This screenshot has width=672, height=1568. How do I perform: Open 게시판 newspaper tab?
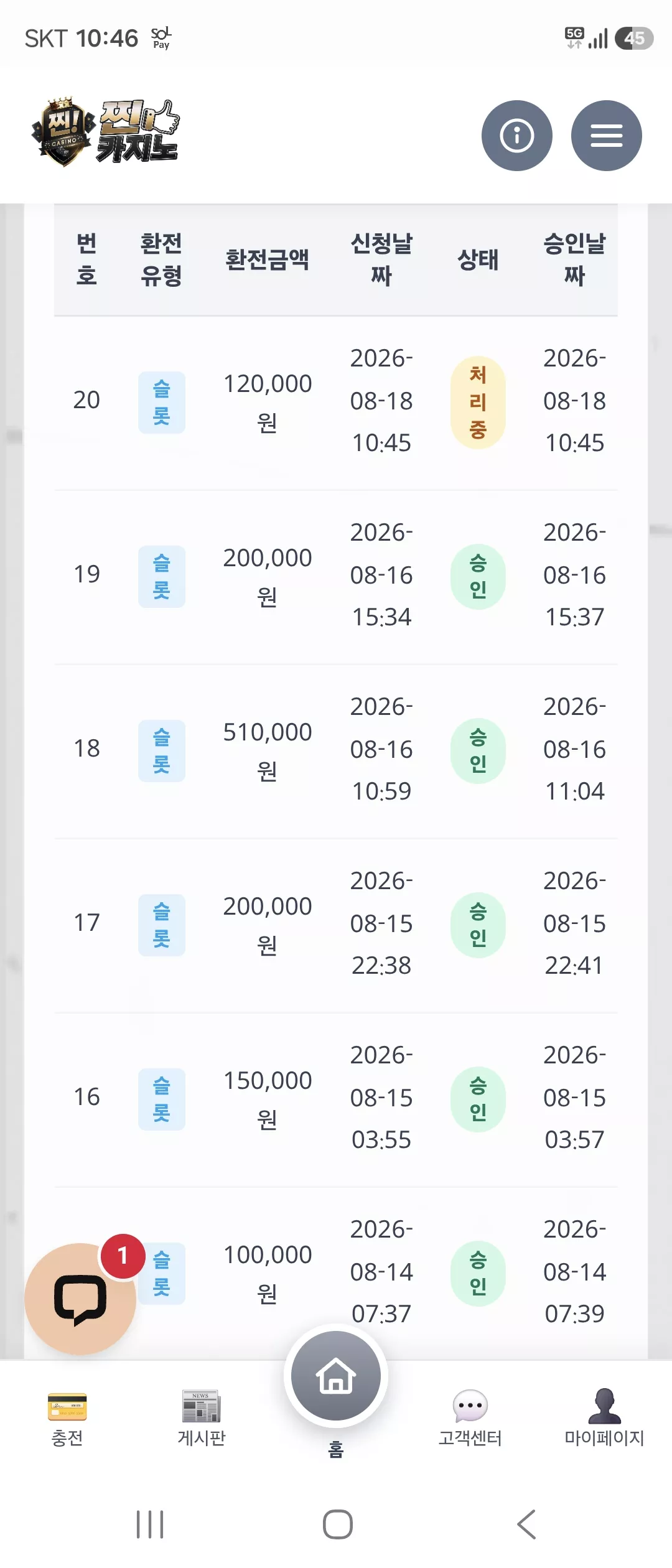tap(202, 1419)
